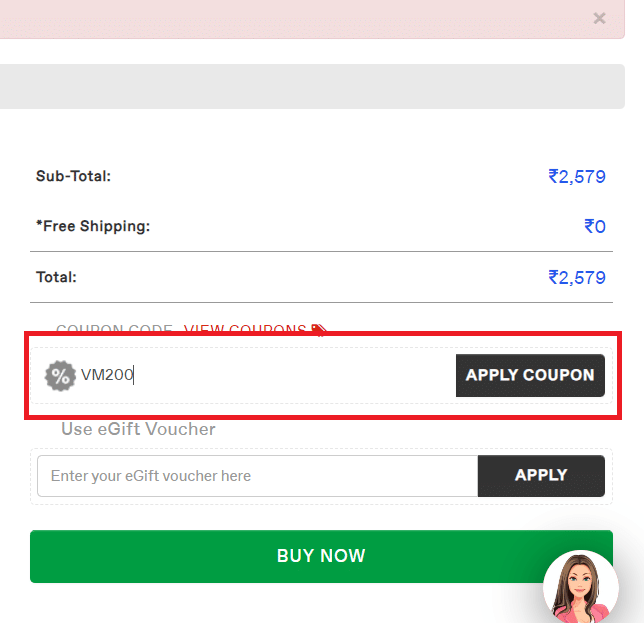Viewport: 644px width, 623px height.
Task: Click the COUPON CODE label
Action: tap(114, 330)
